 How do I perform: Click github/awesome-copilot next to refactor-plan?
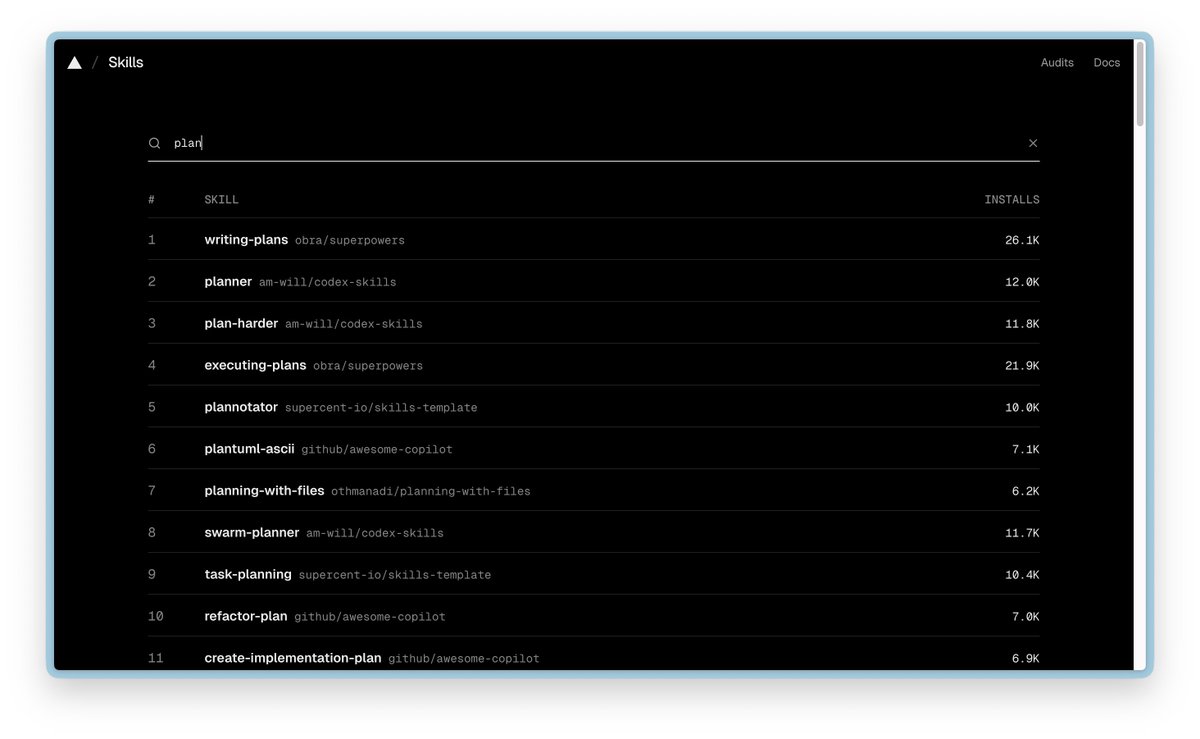pyautogui.click(x=370, y=618)
